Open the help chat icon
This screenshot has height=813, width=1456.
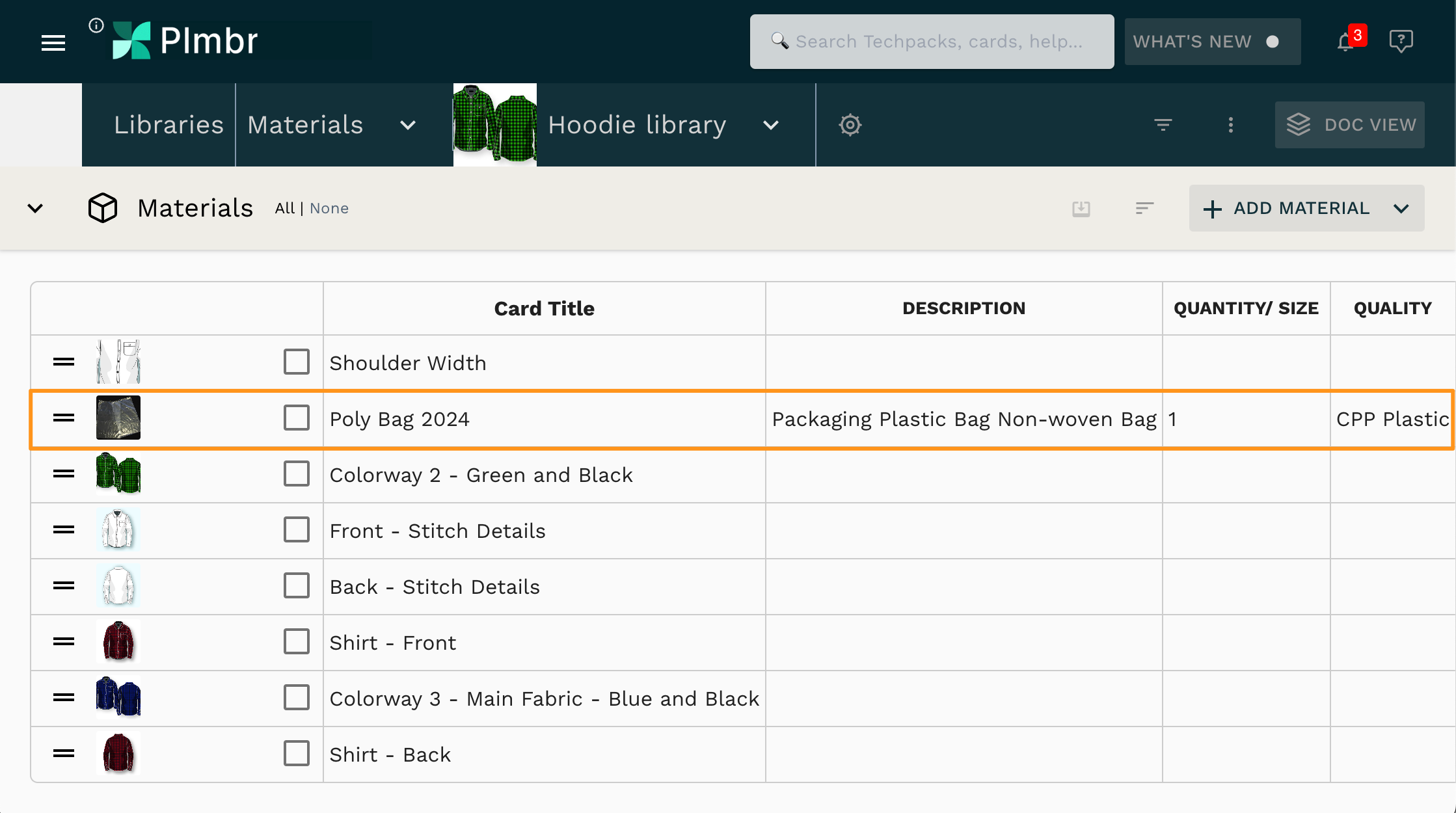1400,42
